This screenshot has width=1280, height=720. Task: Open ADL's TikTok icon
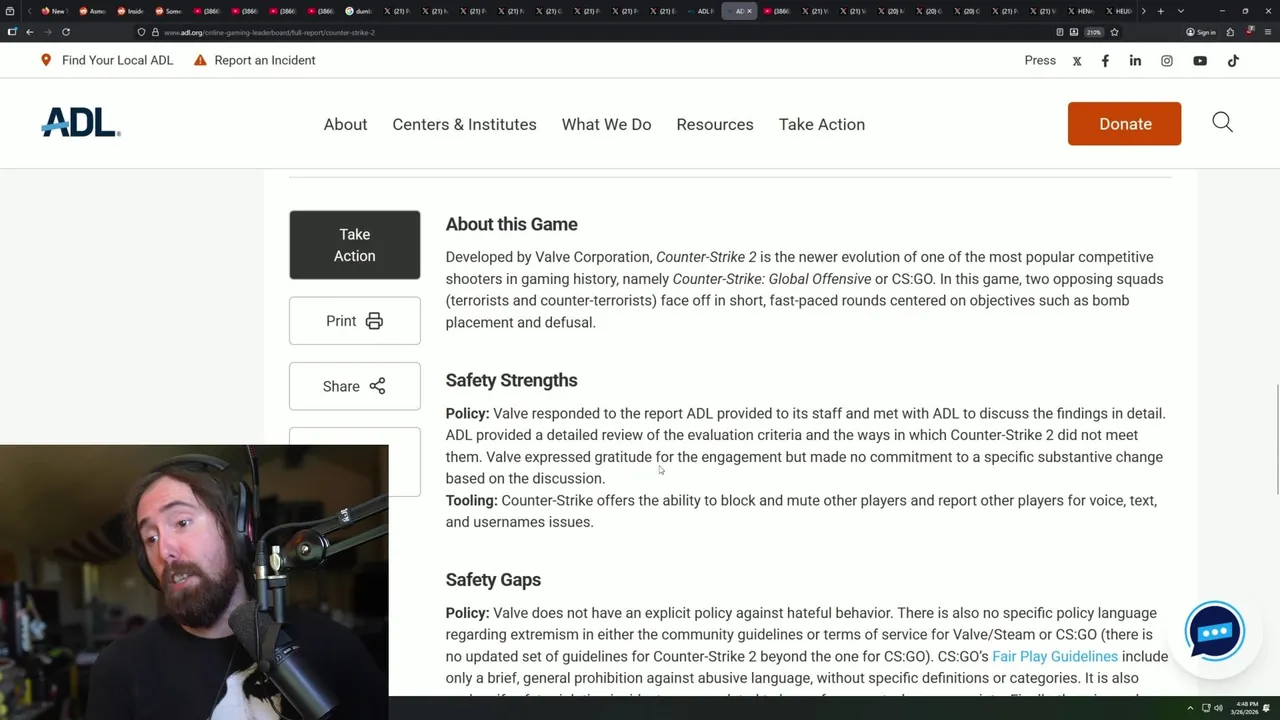coord(1233,61)
